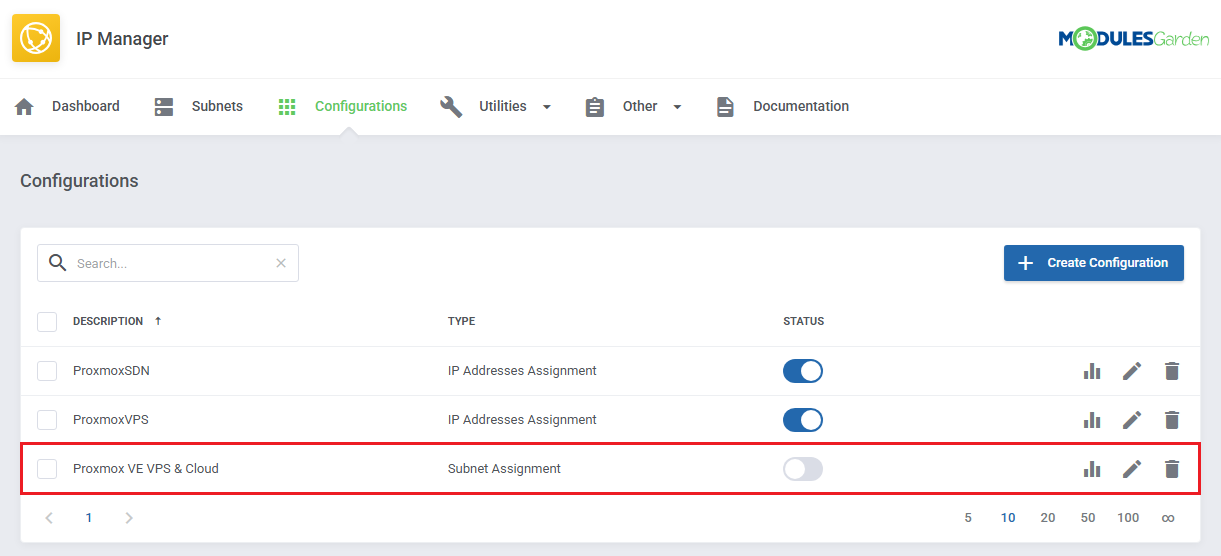Delete the Proxmox VE VPS & Cloud configuration
Screen dimensions: 1221x556
click(x=1172, y=469)
